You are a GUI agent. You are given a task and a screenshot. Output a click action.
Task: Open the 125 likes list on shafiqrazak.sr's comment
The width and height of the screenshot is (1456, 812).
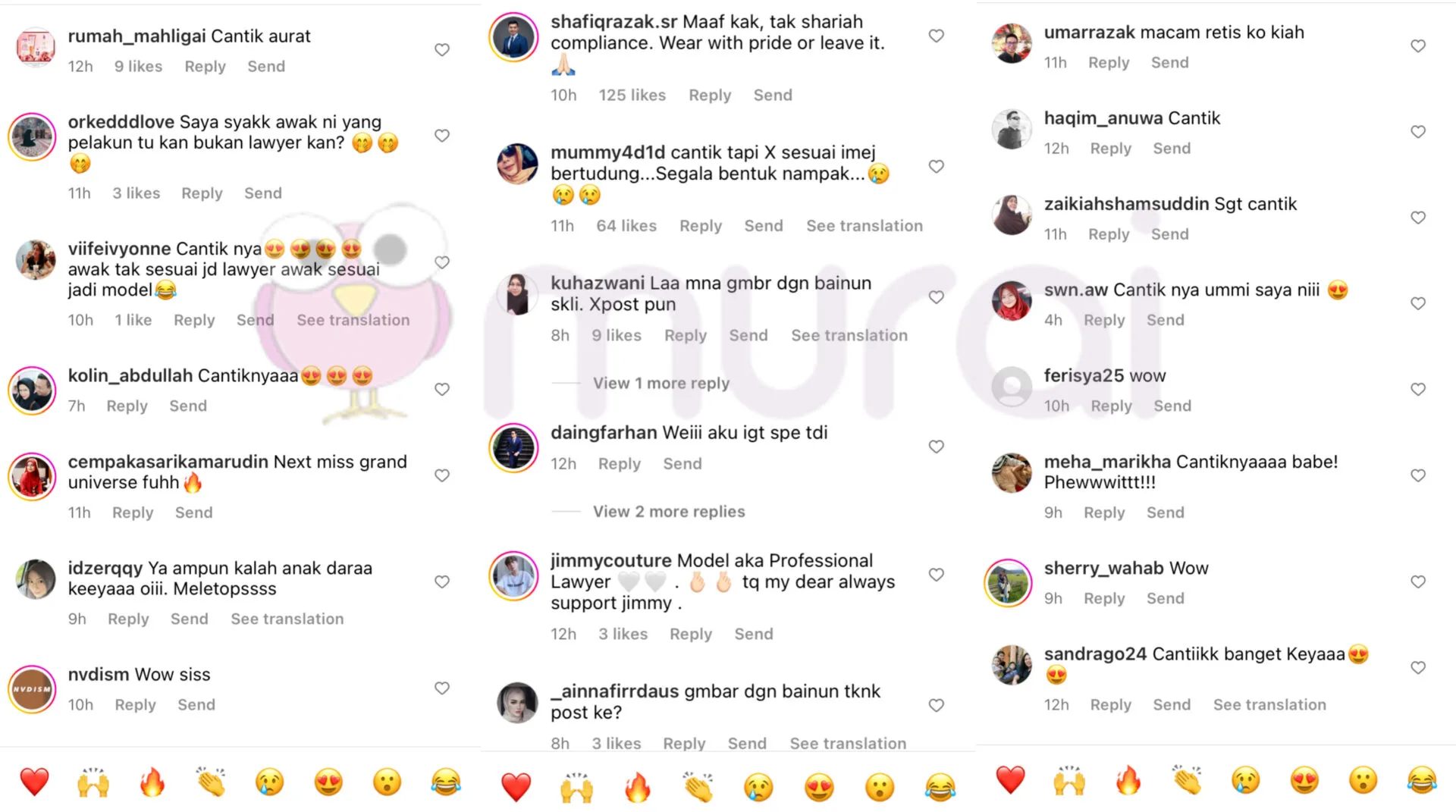(x=632, y=96)
